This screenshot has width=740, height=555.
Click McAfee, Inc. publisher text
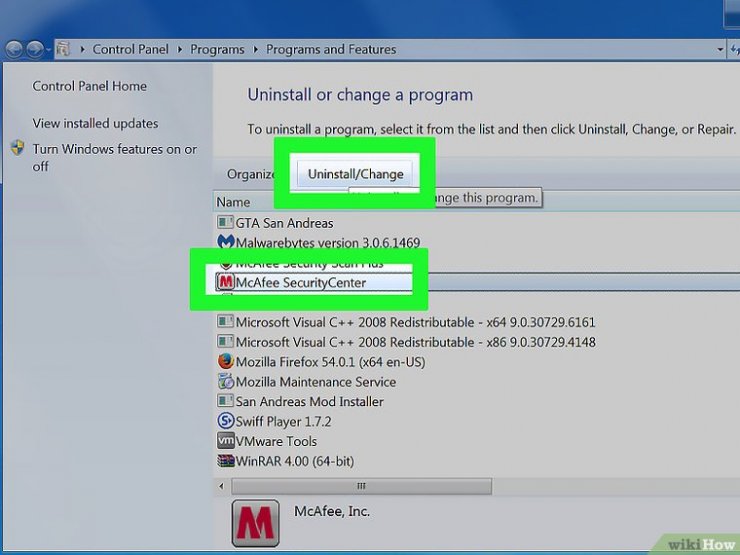332,511
